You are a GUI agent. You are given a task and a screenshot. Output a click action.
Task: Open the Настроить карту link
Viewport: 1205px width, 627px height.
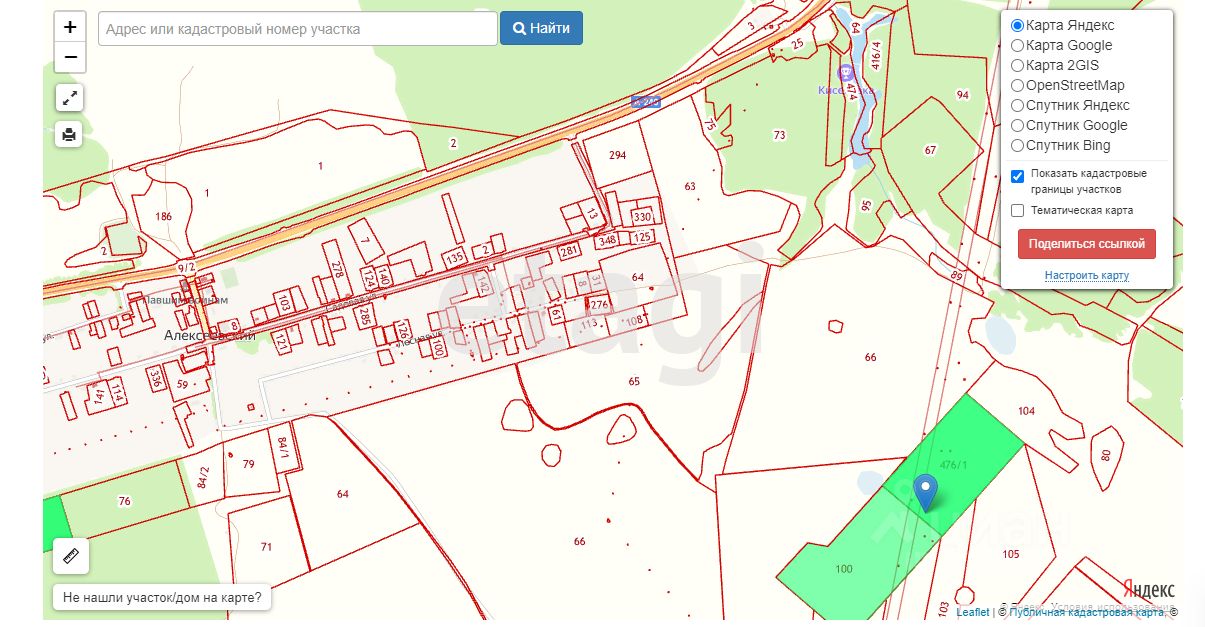[1087, 275]
